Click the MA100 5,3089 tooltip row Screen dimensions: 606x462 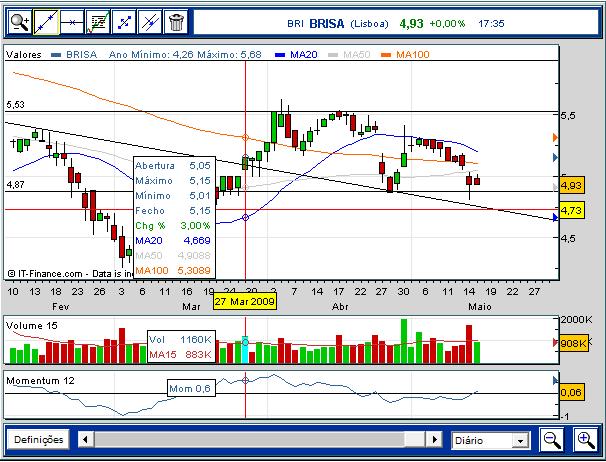tap(173, 271)
